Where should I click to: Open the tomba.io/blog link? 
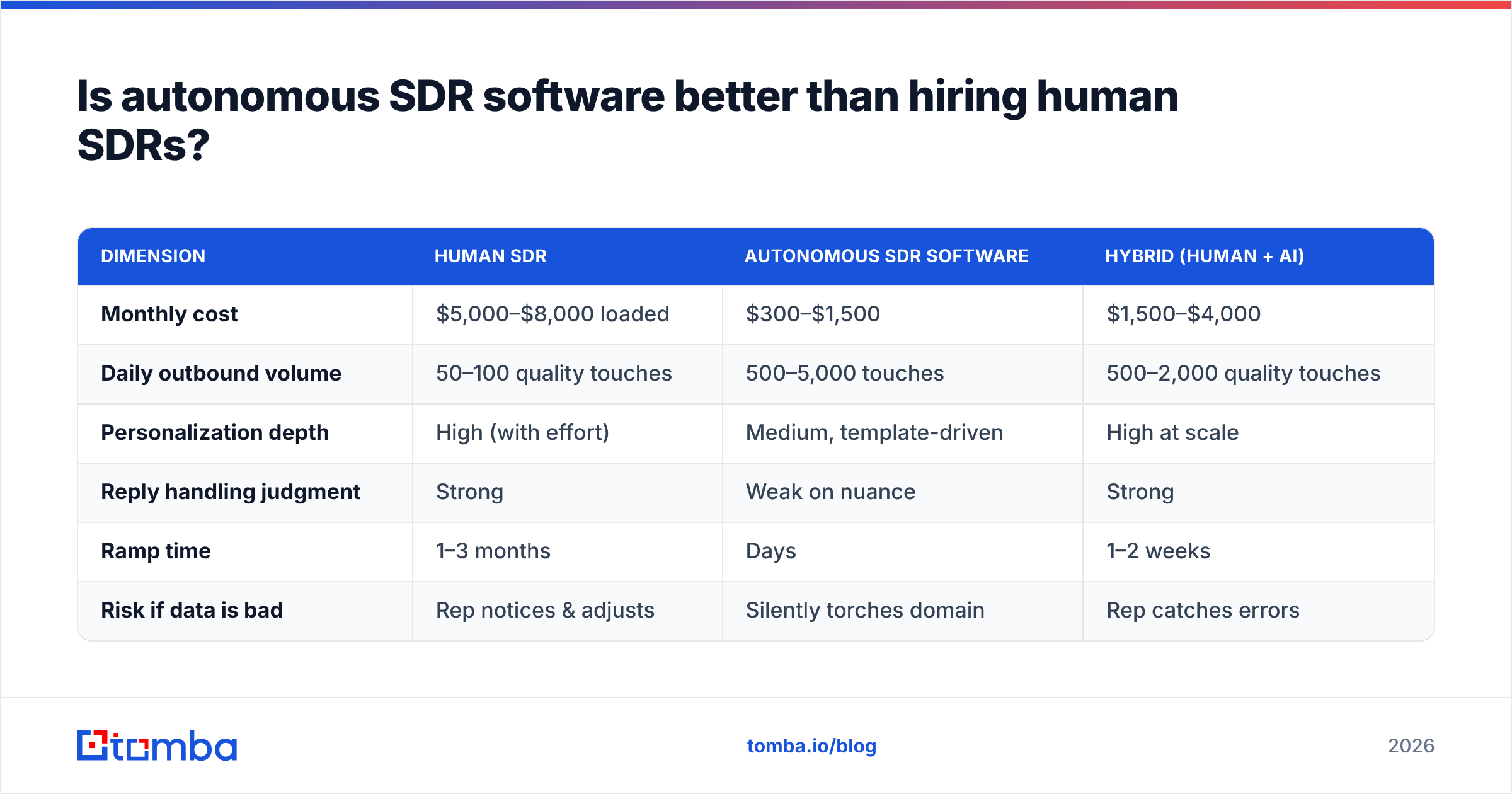point(811,746)
